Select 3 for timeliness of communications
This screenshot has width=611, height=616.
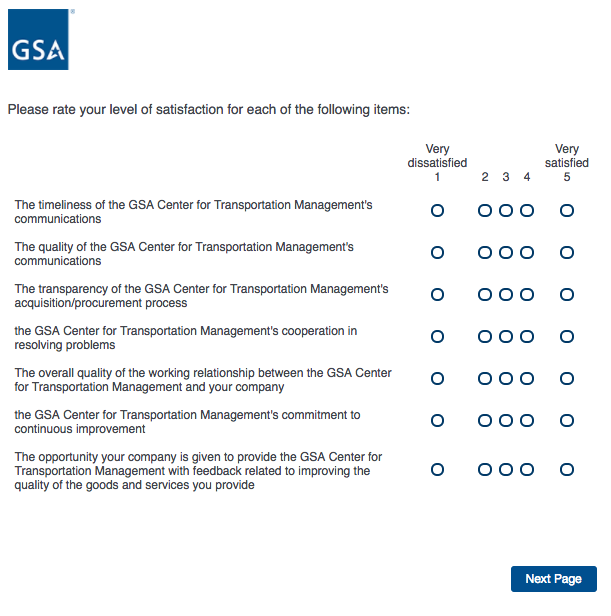(x=506, y=211)
